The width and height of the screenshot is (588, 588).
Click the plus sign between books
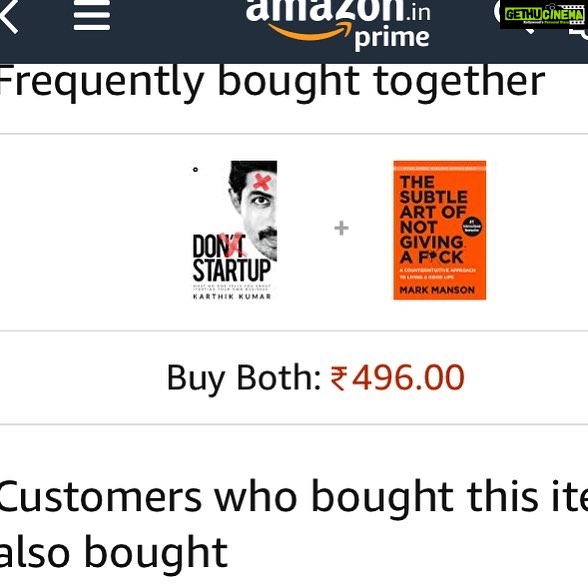pos(341,228)
